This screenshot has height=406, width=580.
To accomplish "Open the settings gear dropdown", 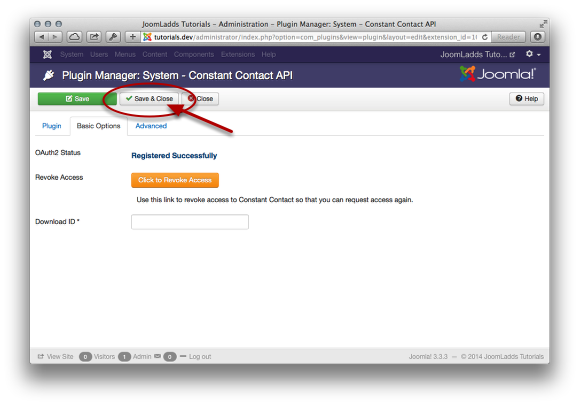I will pyautogui.click(x=533, y=54).
